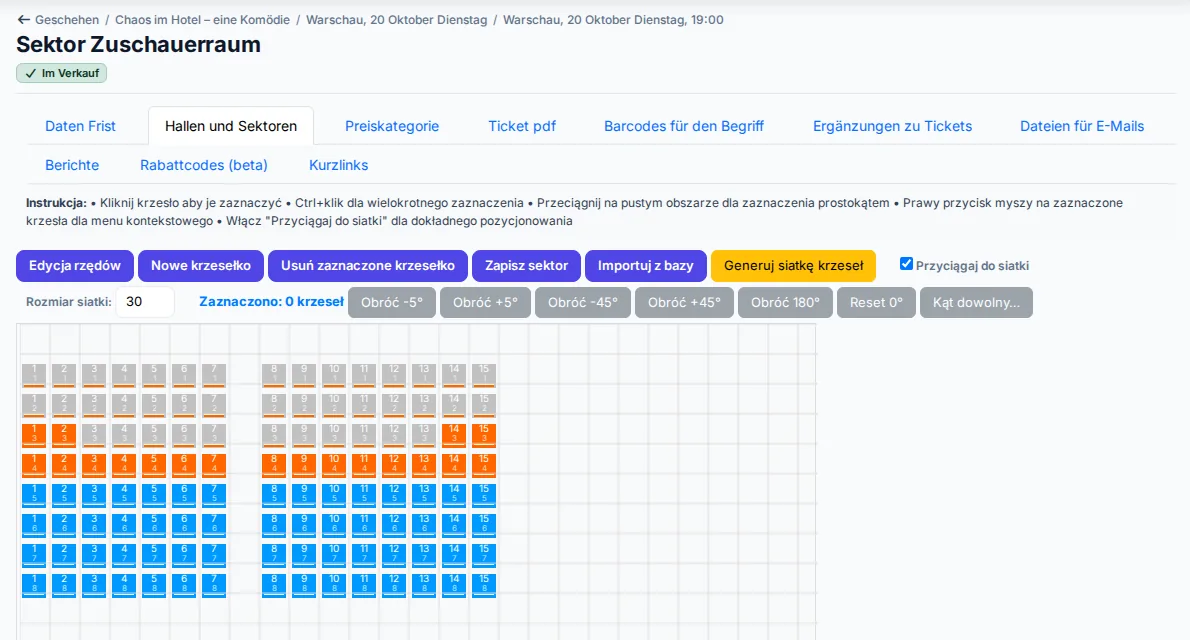The width and height of the screenshot is (1190, 640).
Task: Rotate using the Obróć +45° button
Action: click(685, 302)
